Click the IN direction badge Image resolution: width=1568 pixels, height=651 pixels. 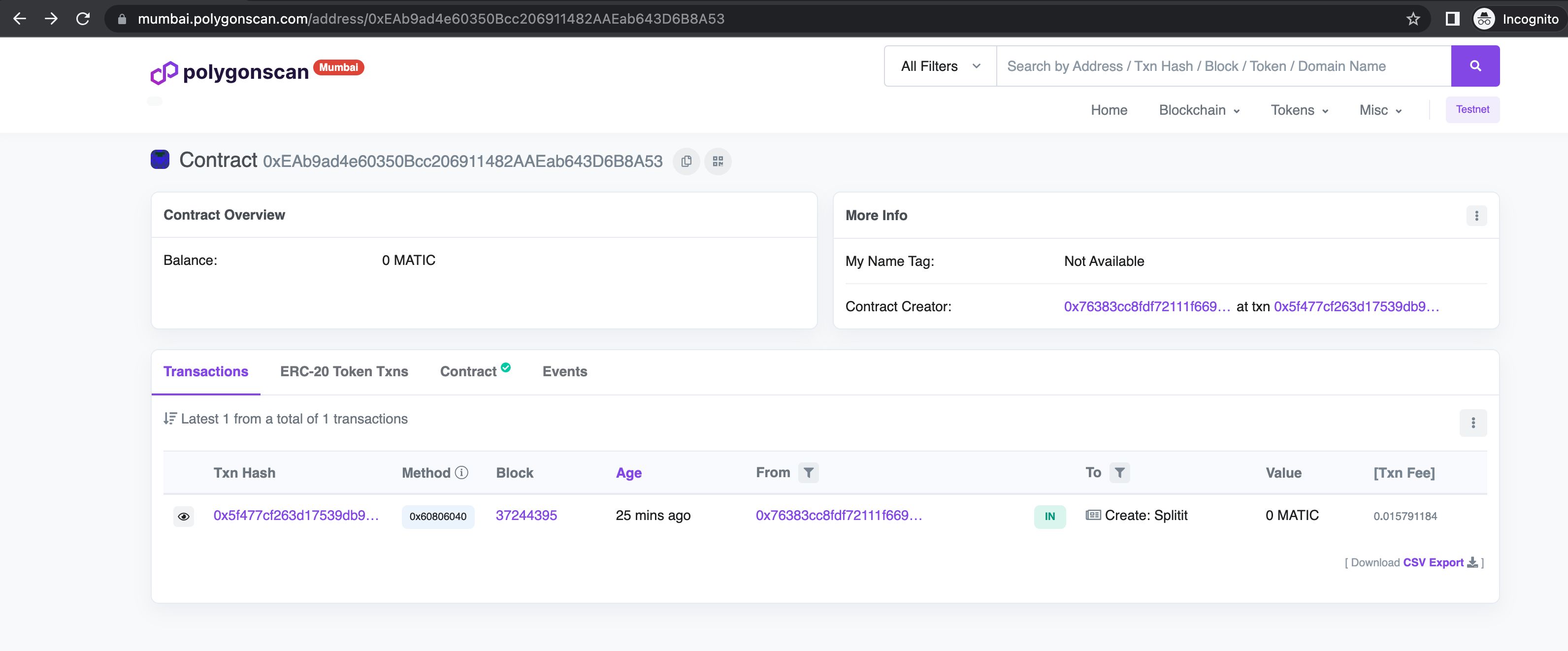pyautogui.click(x=1049, y=517)
